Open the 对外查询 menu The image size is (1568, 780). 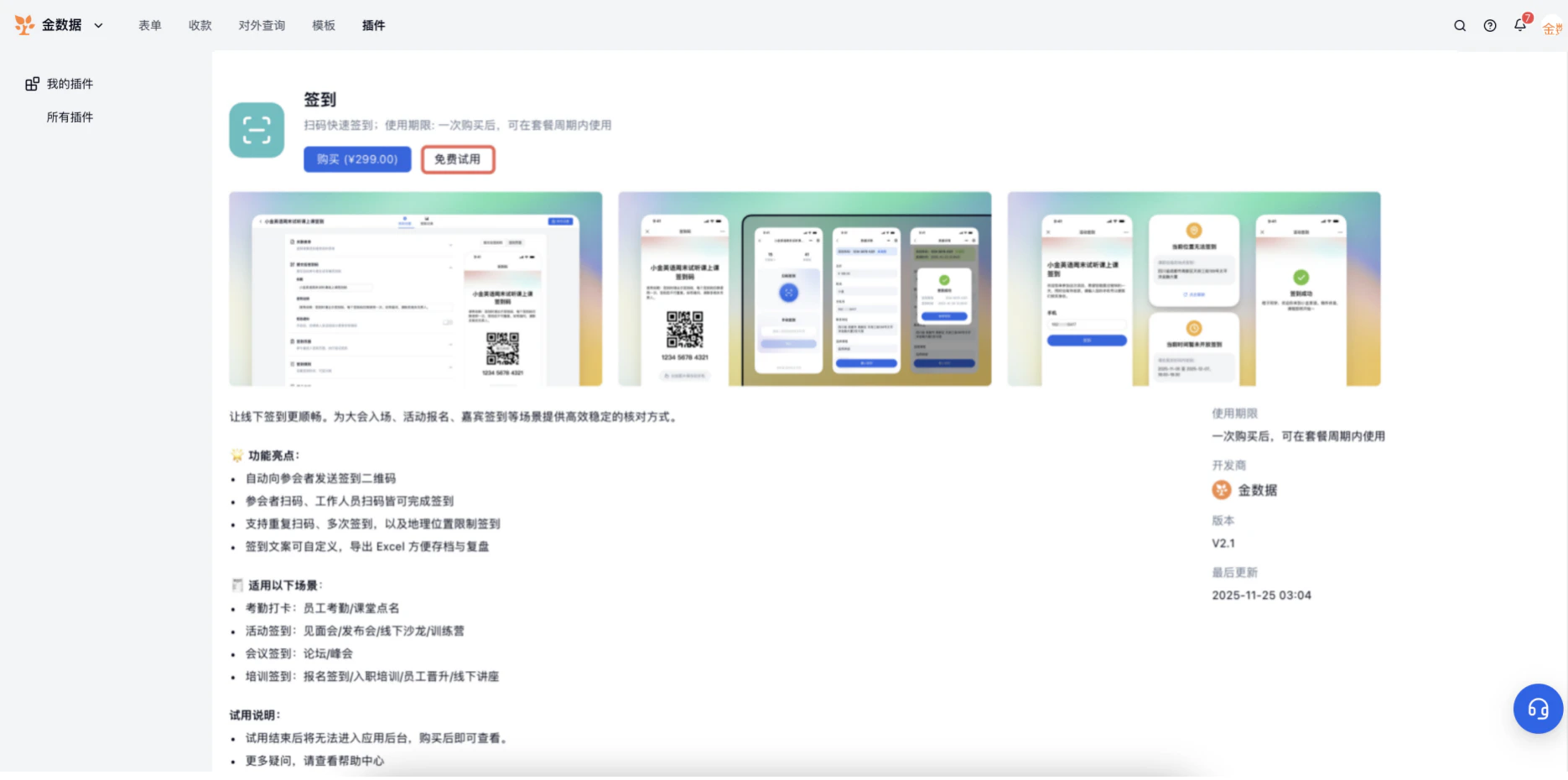262,25
